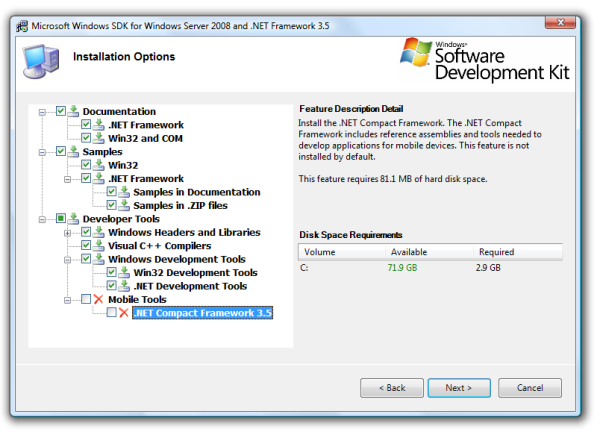Click the install icon beside Developer Tools
The height and width of the screenshot is (432, 600).
pos(73,218)
